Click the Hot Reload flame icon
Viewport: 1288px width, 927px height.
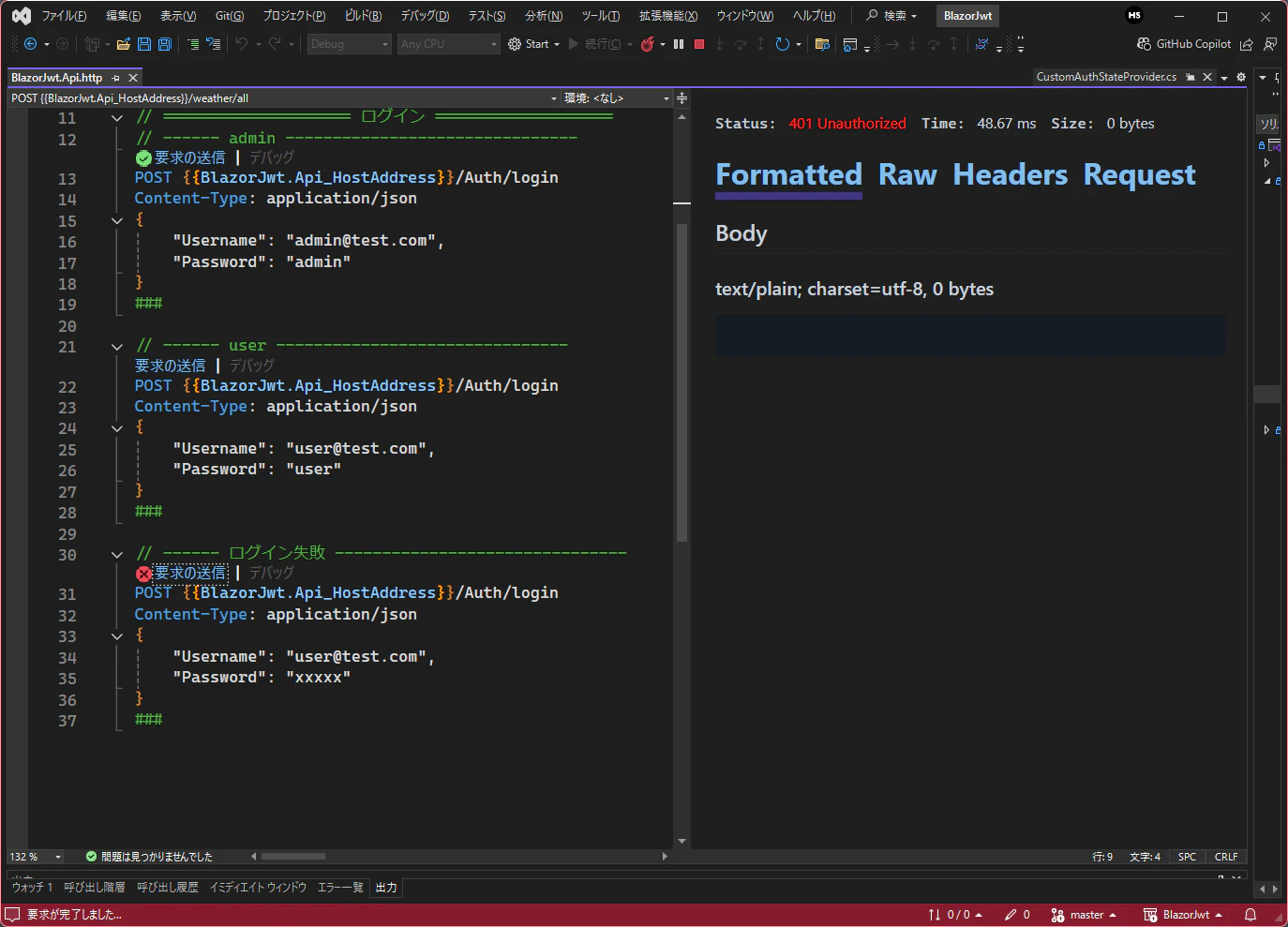[647, 44]
